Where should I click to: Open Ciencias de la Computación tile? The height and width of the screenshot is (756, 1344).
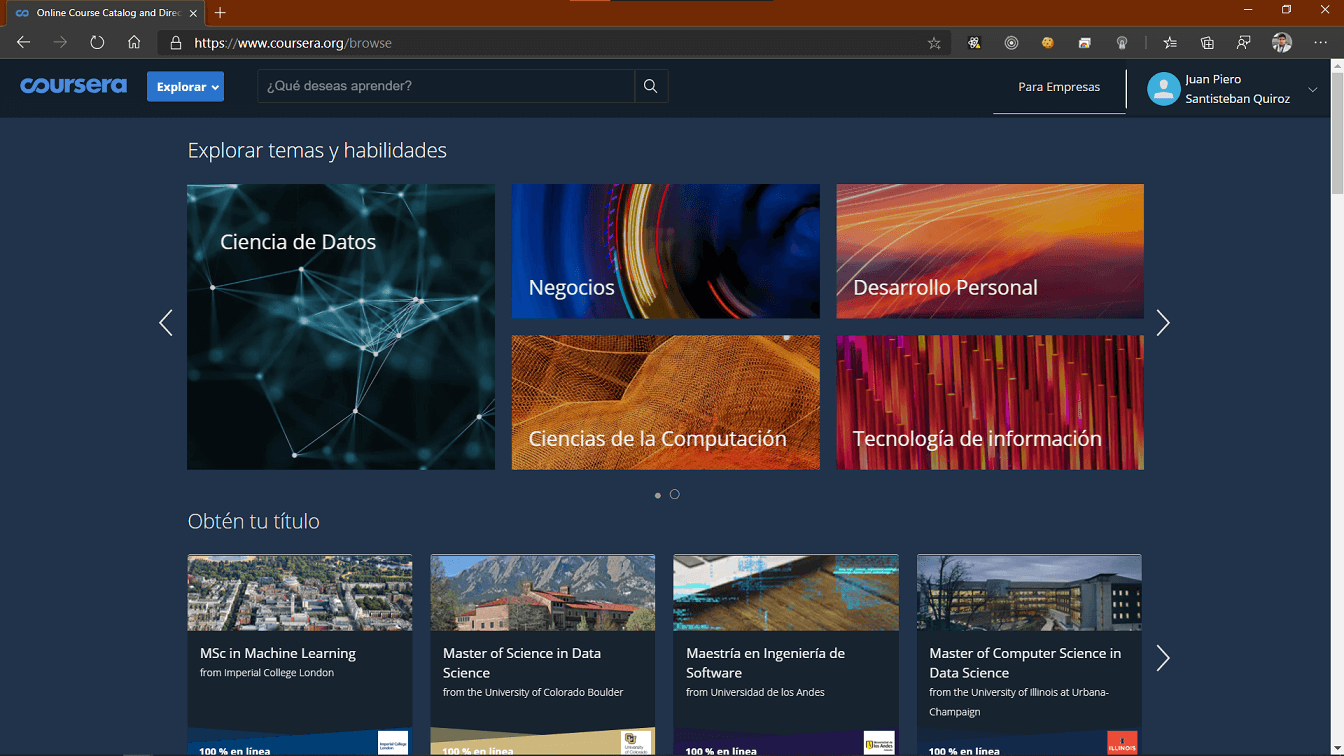666,402
